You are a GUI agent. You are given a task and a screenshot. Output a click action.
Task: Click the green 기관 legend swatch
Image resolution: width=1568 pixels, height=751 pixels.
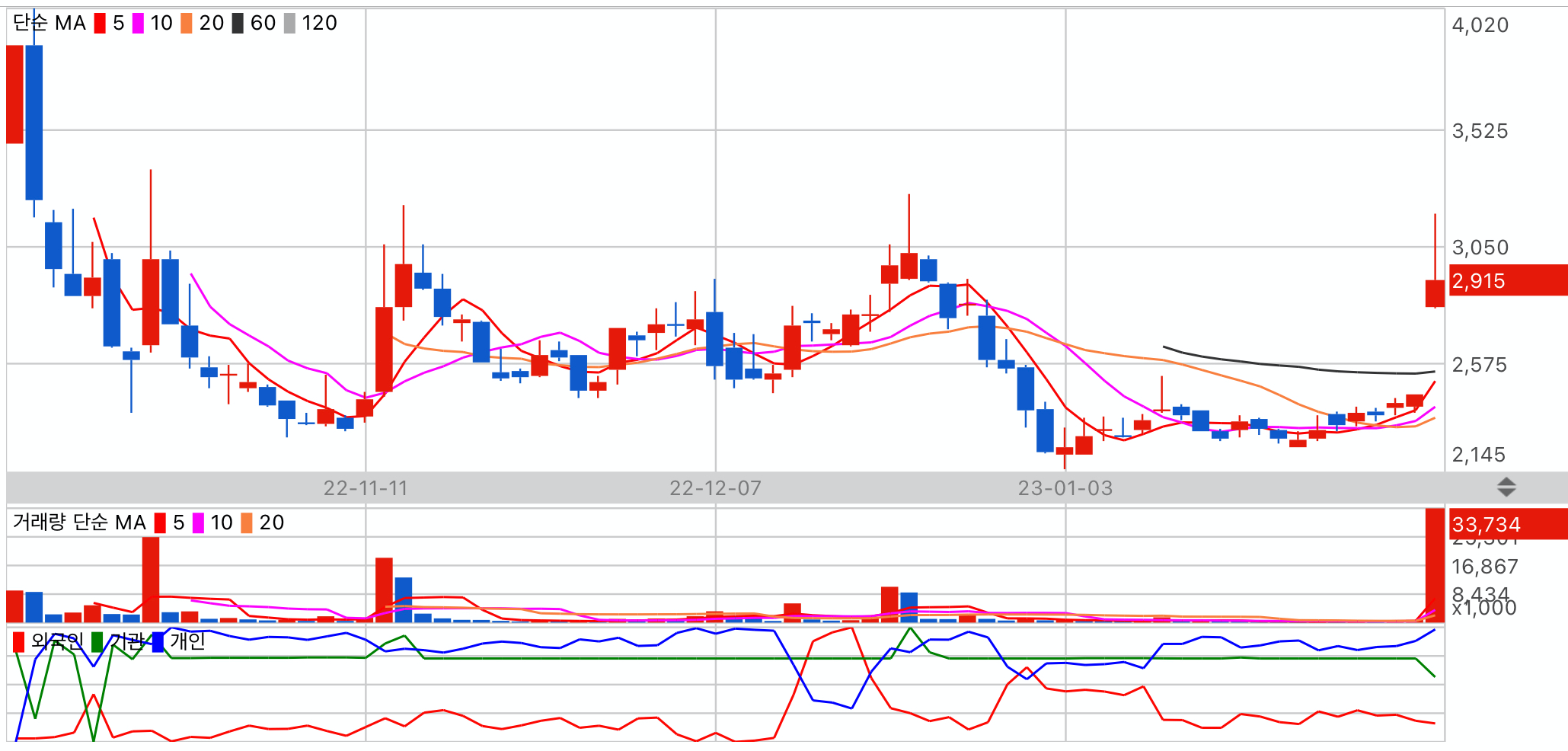pos(97,642)
